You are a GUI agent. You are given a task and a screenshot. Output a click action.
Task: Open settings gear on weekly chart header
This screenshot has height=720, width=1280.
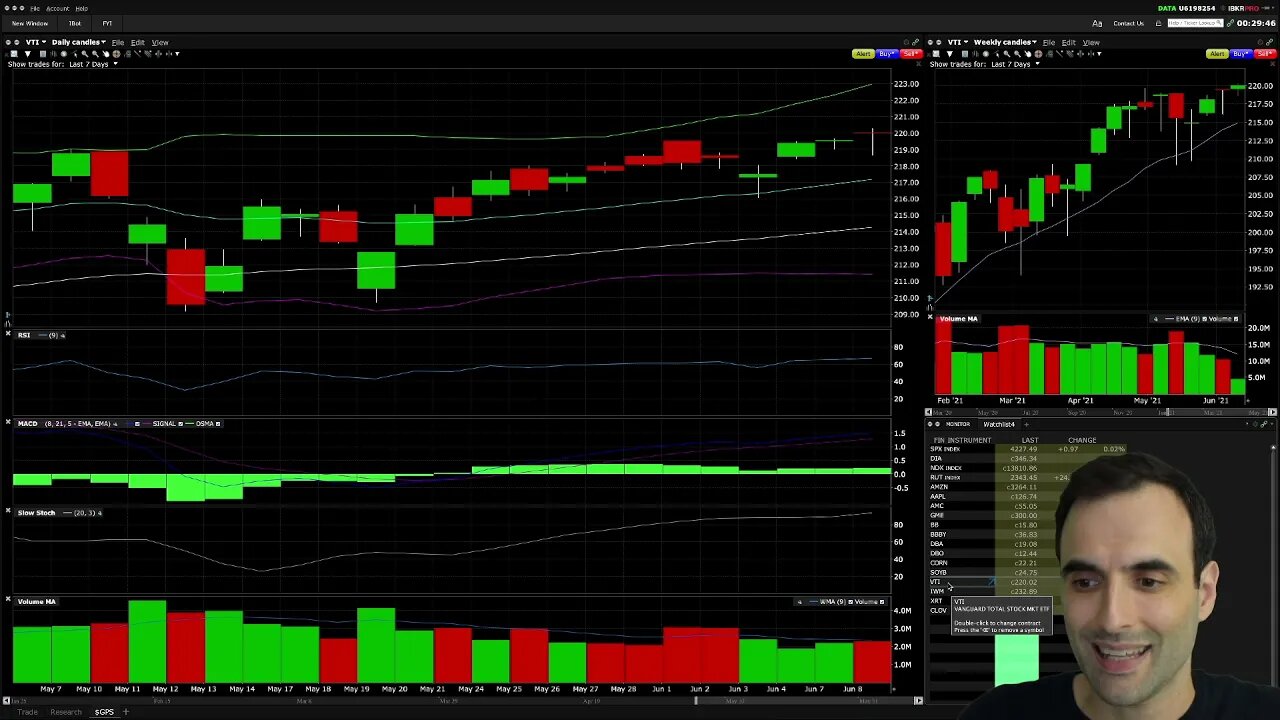(x=1260, y=42)
